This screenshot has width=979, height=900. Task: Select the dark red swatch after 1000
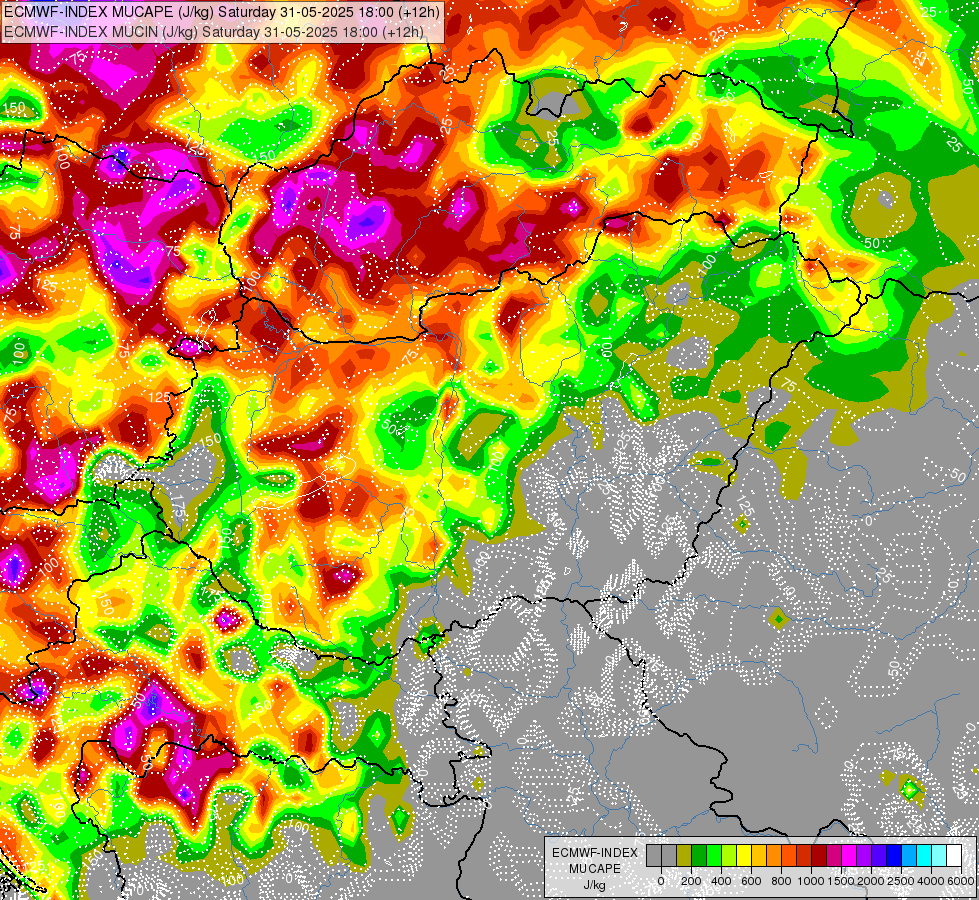[819, 856]
